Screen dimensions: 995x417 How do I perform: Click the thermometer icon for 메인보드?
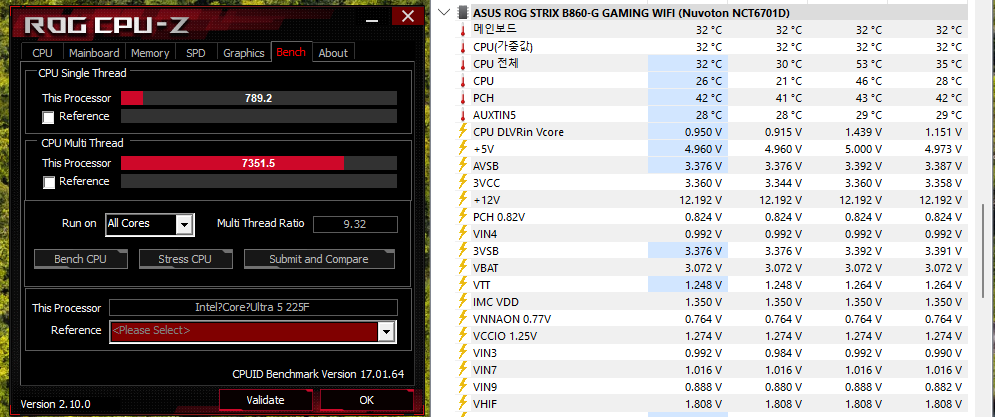click(x=463, y=30)
